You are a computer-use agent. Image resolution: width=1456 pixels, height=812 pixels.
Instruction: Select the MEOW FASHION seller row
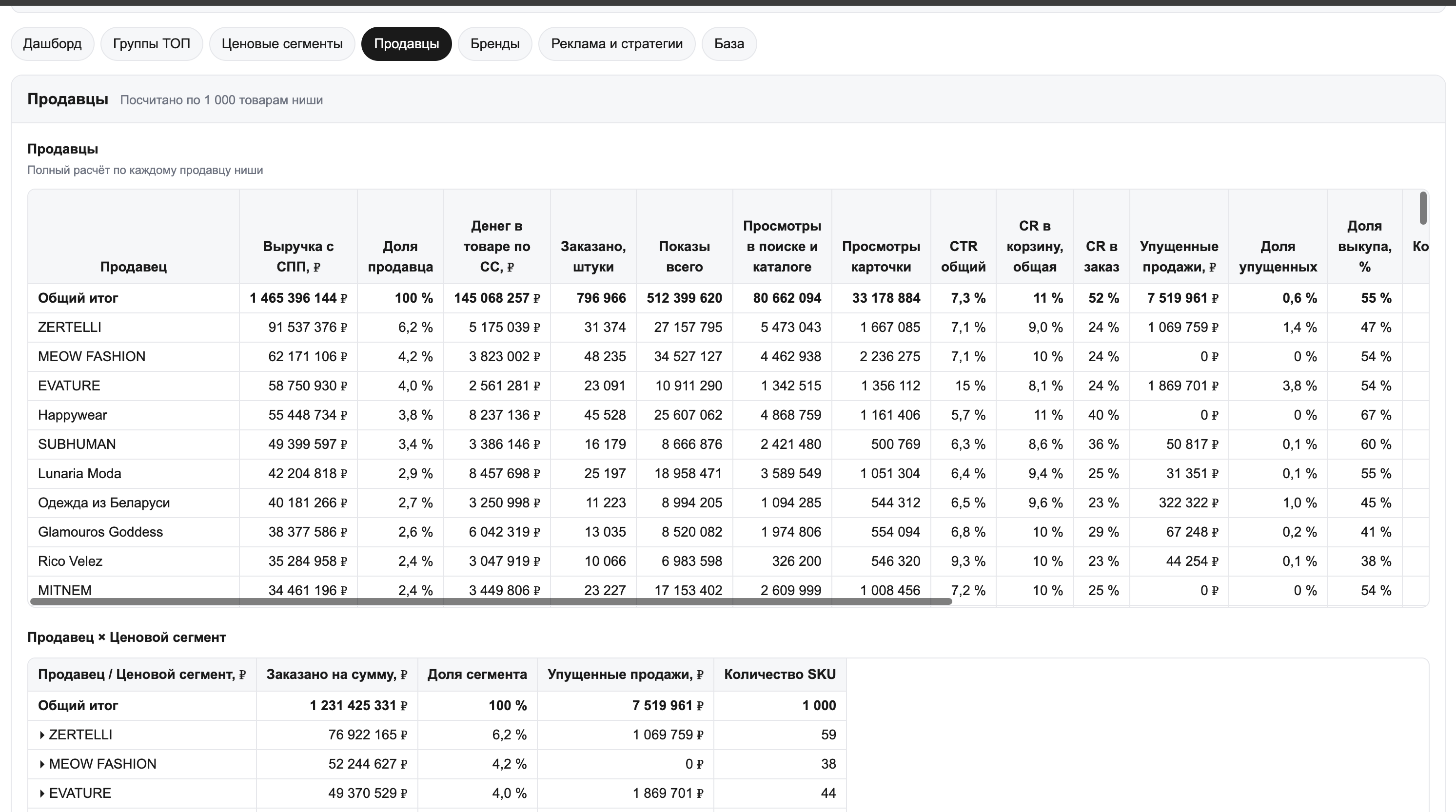click(x=728, y=357)
